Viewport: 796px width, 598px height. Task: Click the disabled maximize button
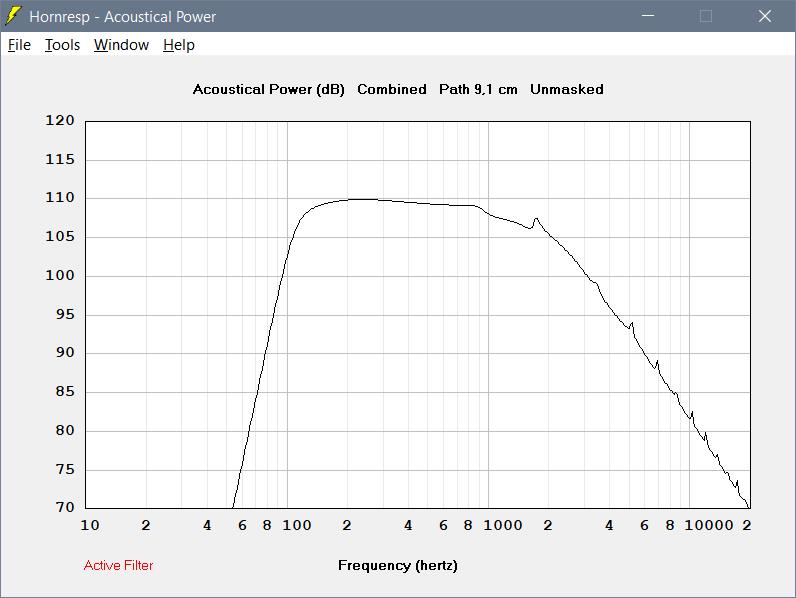[706, 16]
